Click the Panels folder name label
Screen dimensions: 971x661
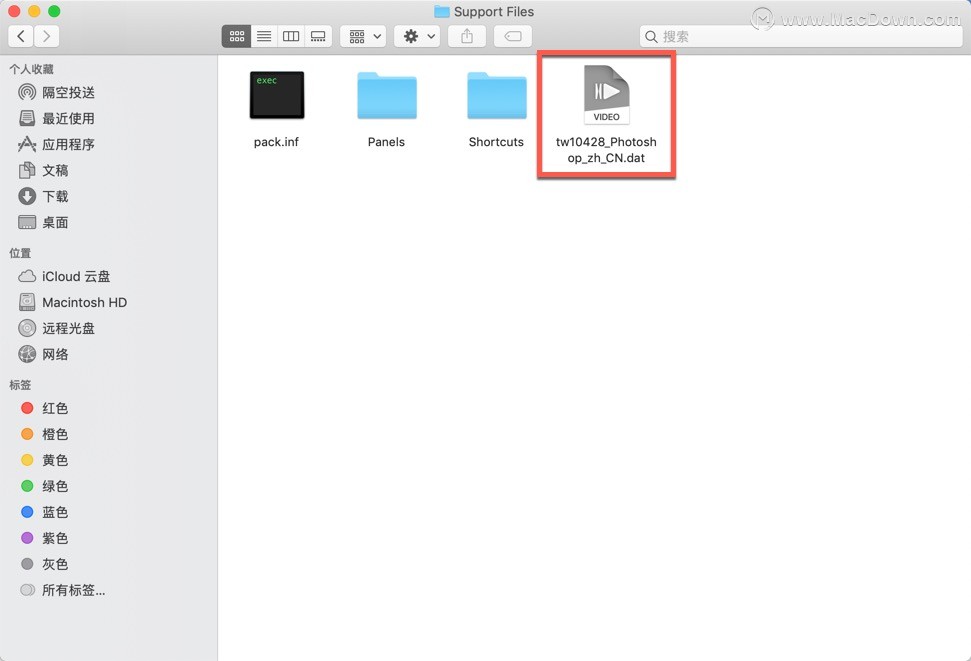pyautogui.click(x=386, y=142)
